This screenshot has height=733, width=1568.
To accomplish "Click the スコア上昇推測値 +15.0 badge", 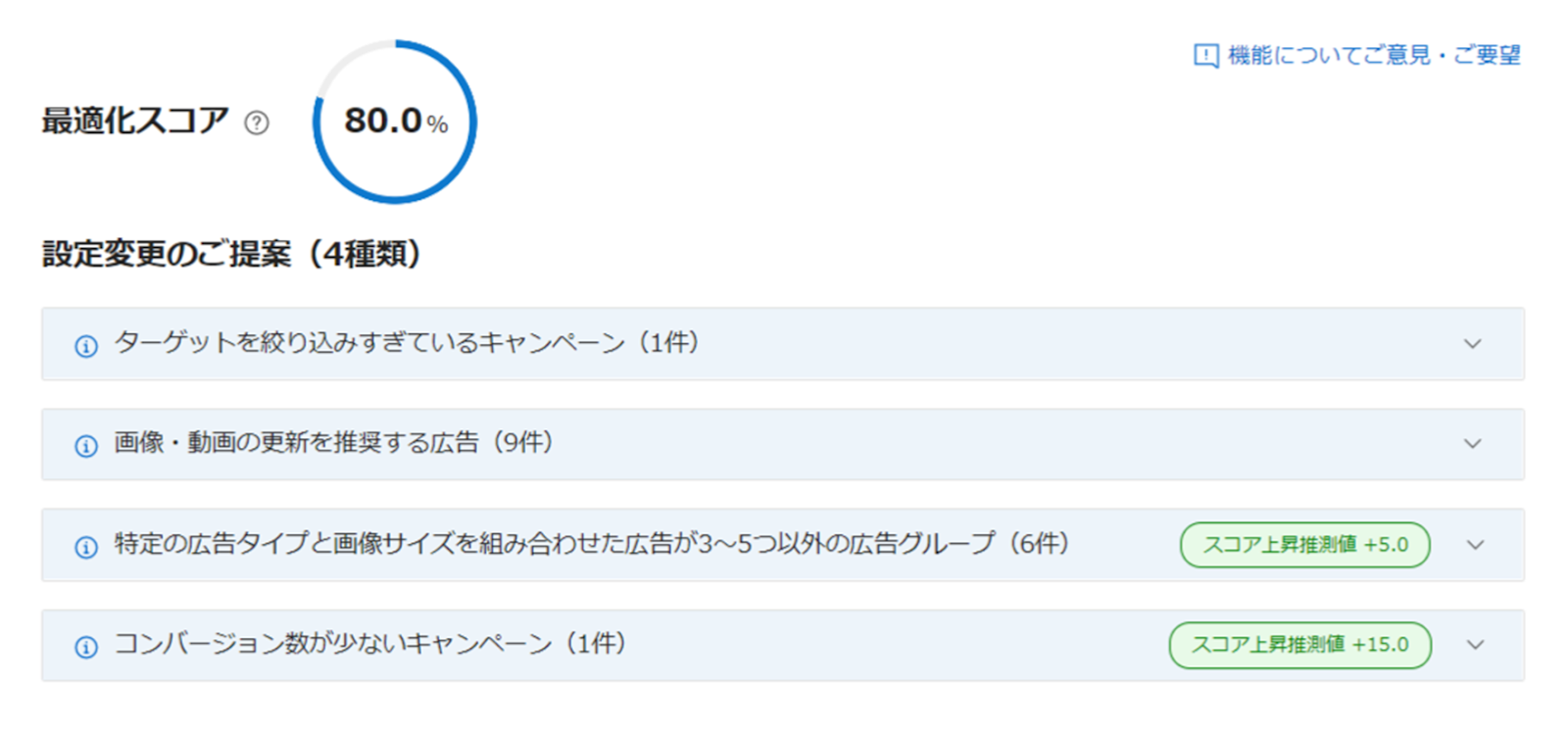I will (x=1299, y=645).
